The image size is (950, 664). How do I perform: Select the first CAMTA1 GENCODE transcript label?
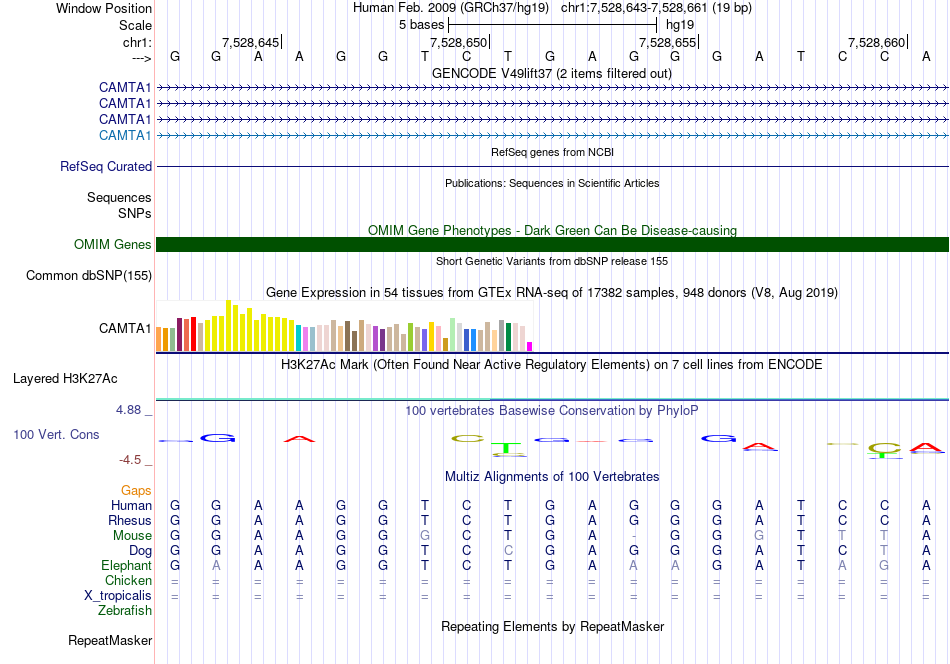tap(125, 87)
